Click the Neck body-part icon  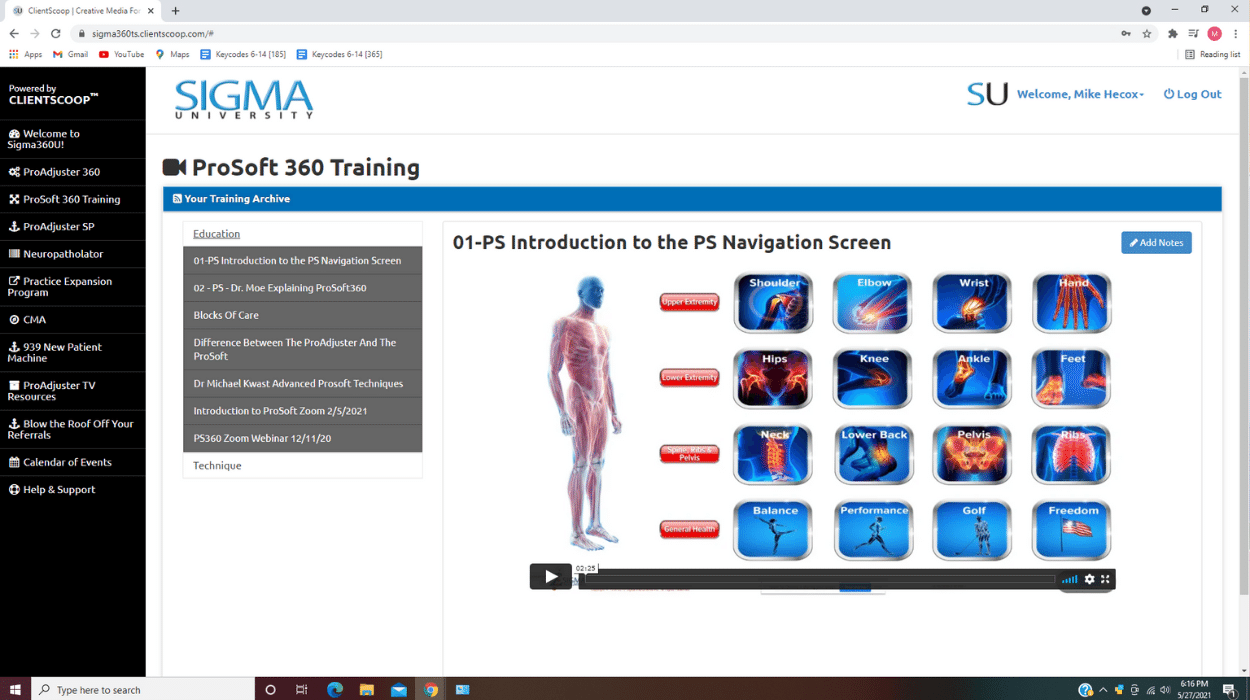773,455
